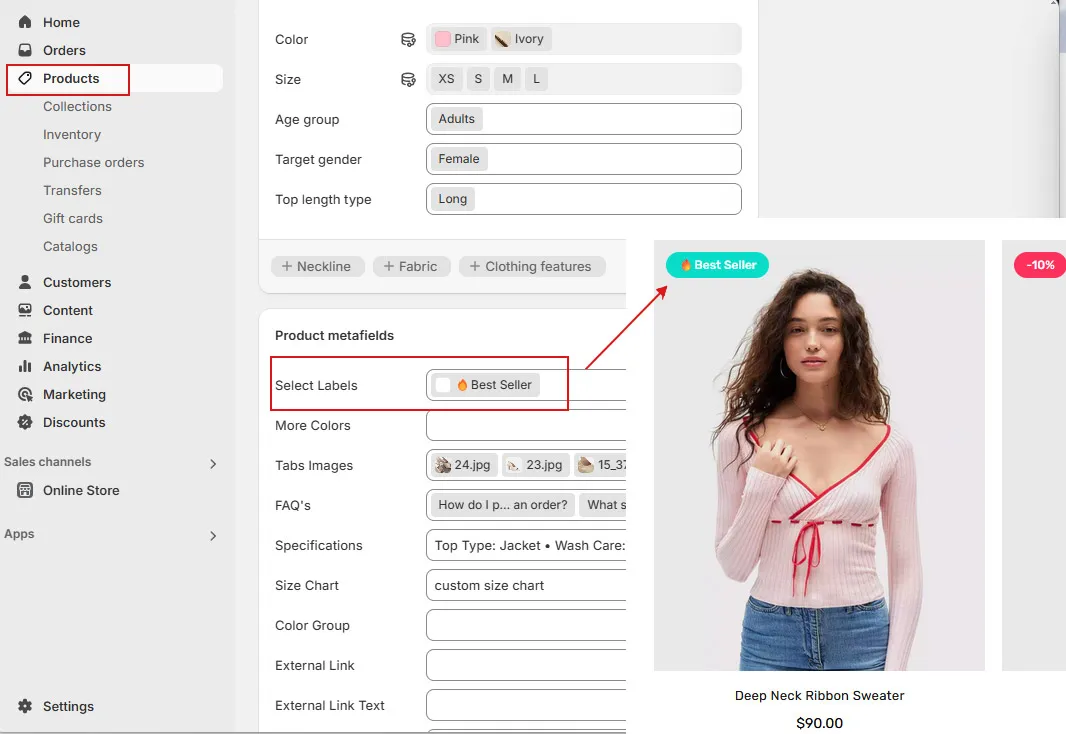Click the Finance bank icon
The image size is (1066, 734).
tap(25, 338)
